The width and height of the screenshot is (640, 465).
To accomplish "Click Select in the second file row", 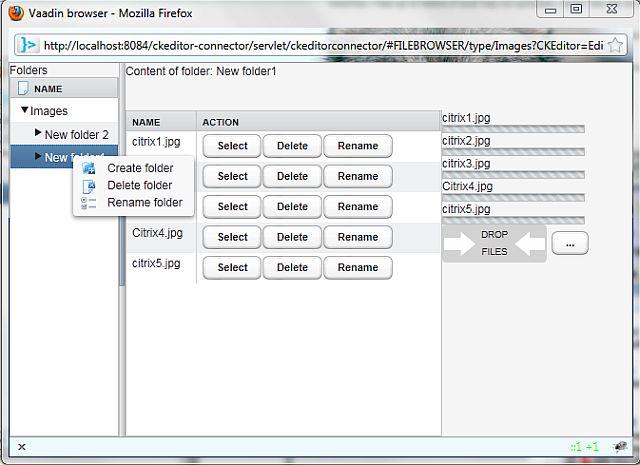I will [232, 176].
